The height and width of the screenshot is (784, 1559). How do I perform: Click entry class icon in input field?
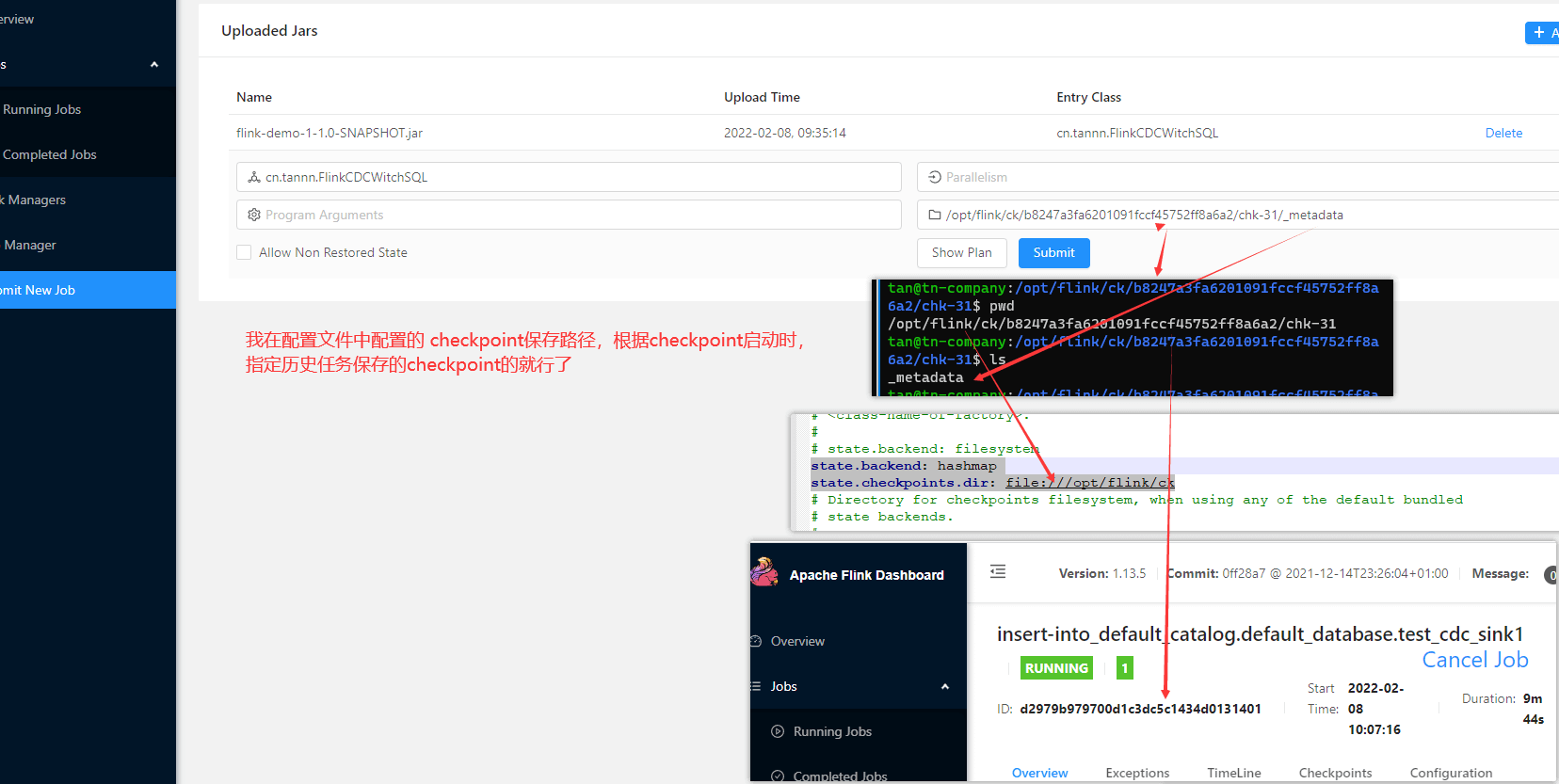(254, 177)
